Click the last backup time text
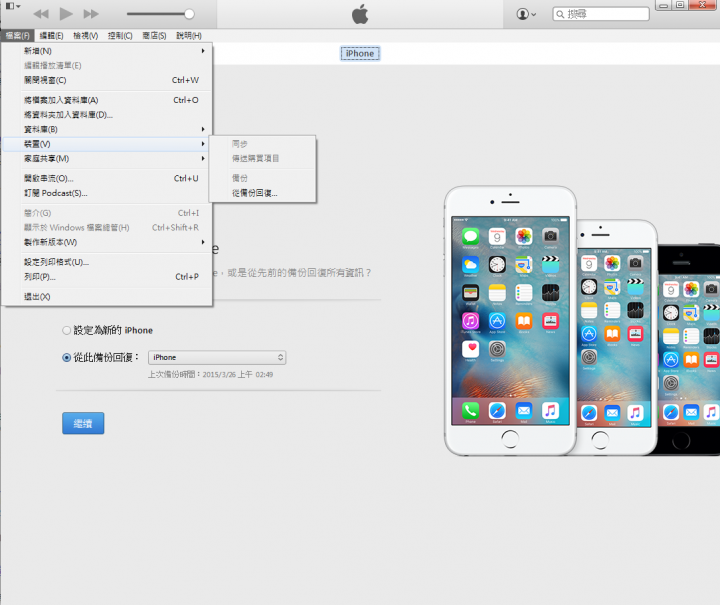This screenshot has width=720, height=605. pyautogui.click(x=210, y=375)
